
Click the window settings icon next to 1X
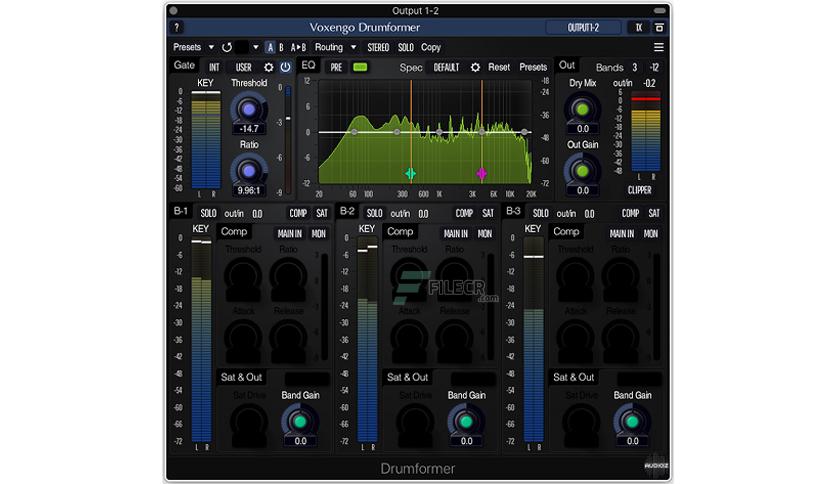659,27
